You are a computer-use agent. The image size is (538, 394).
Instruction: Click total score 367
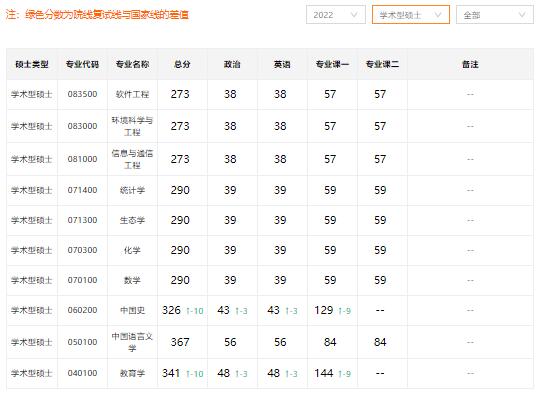tap(180, 342)
